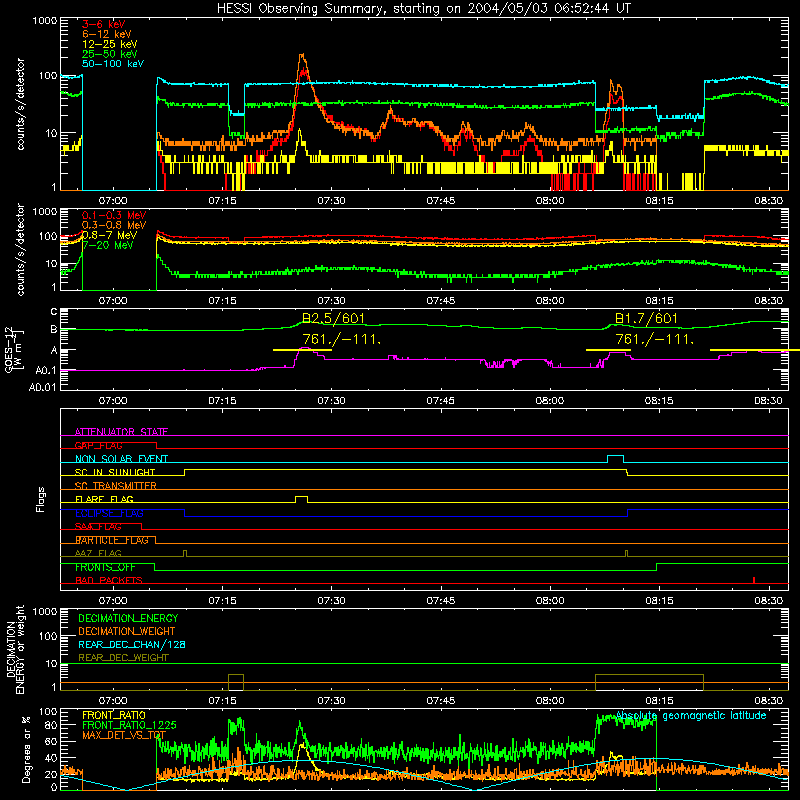The width and height of the screenshot is (800, 800).
Task: Click the PARTICLE_FLAG label
Action: click(x=112, y=540)
